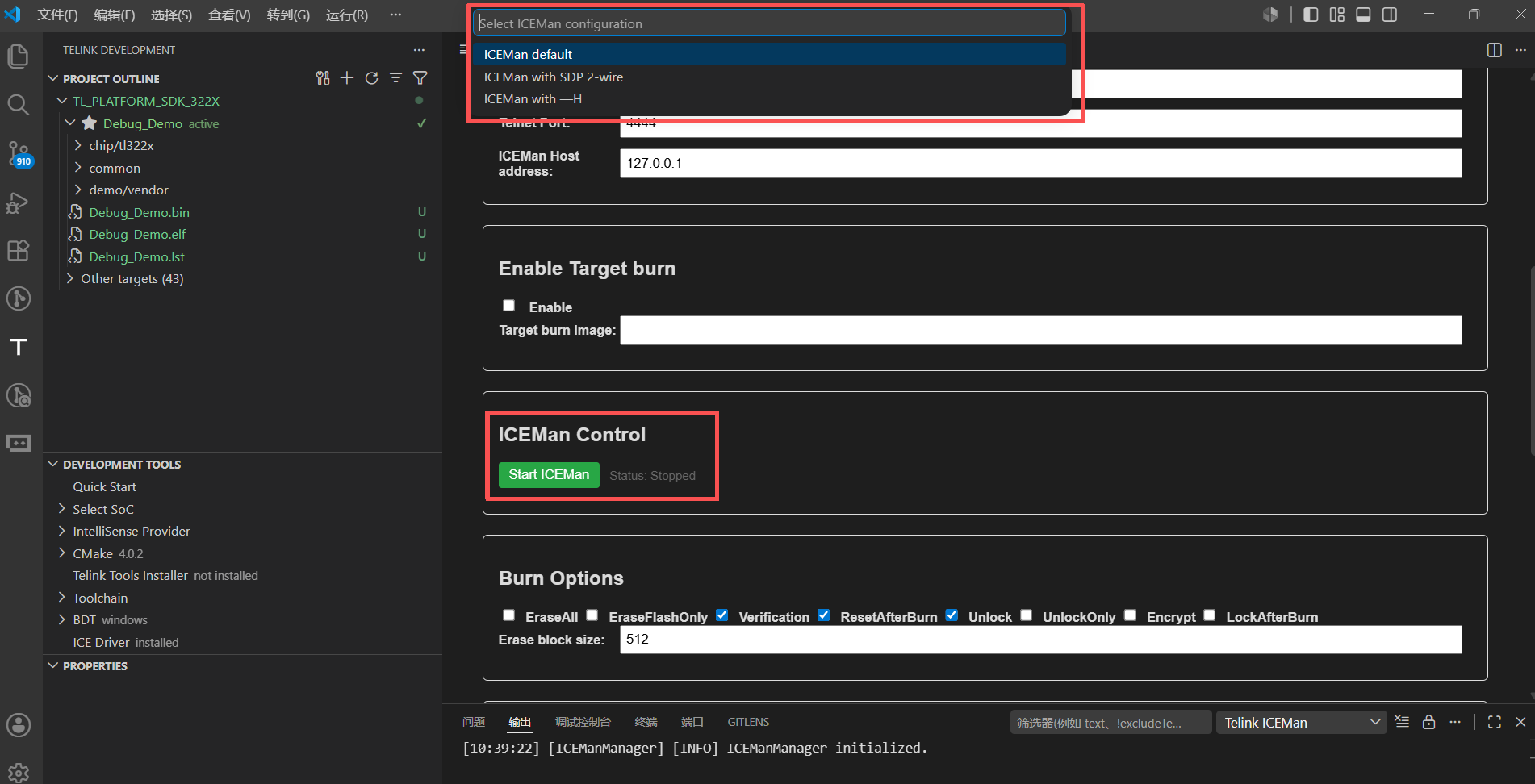The height and width of the screenshot is (784, 1535).
Task: Collapse the TL_PLATFORM_SDK_322X tree node
Action: tap(62, 101)
